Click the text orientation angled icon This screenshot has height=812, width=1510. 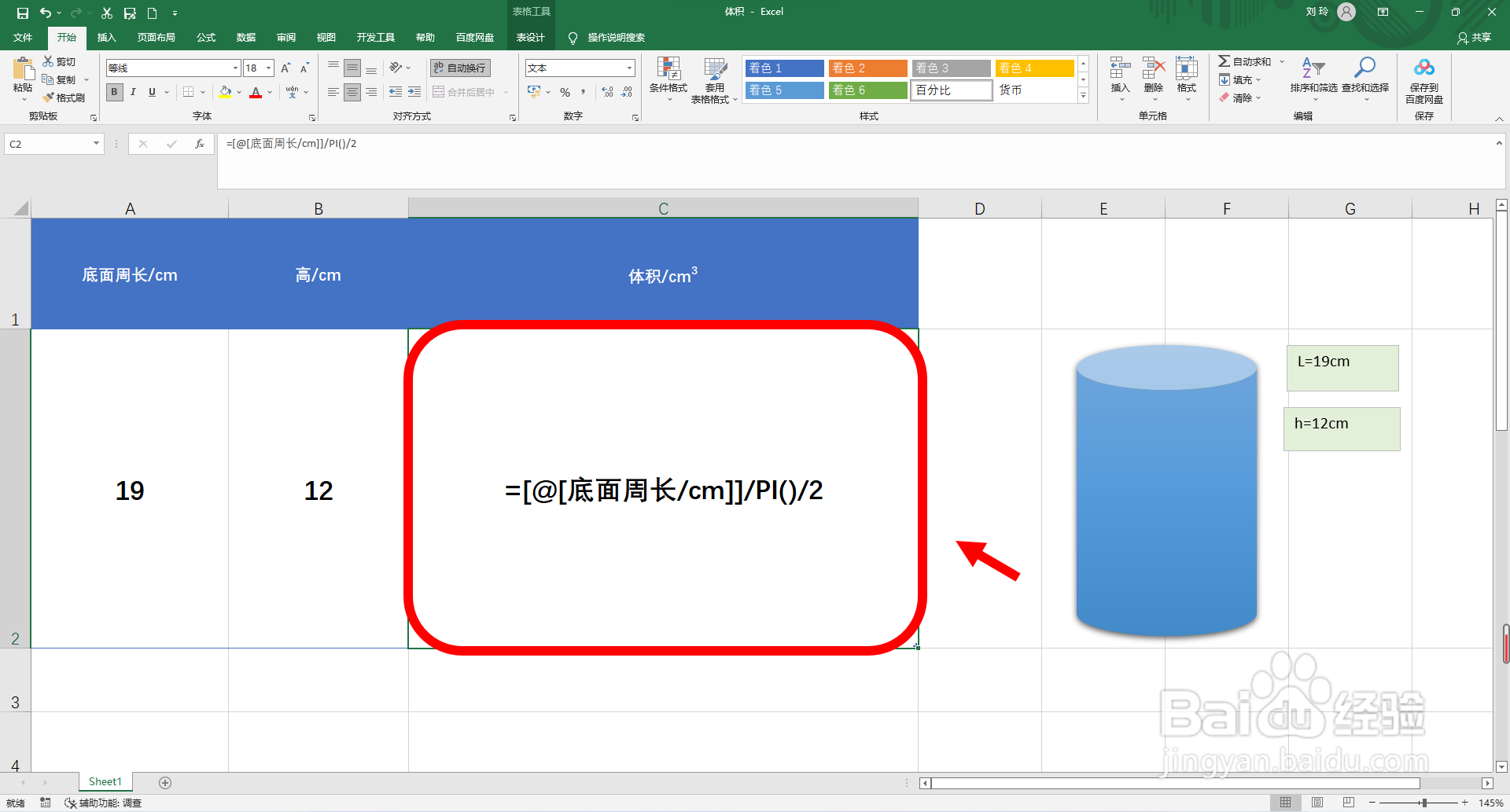(x=396, y=68)
